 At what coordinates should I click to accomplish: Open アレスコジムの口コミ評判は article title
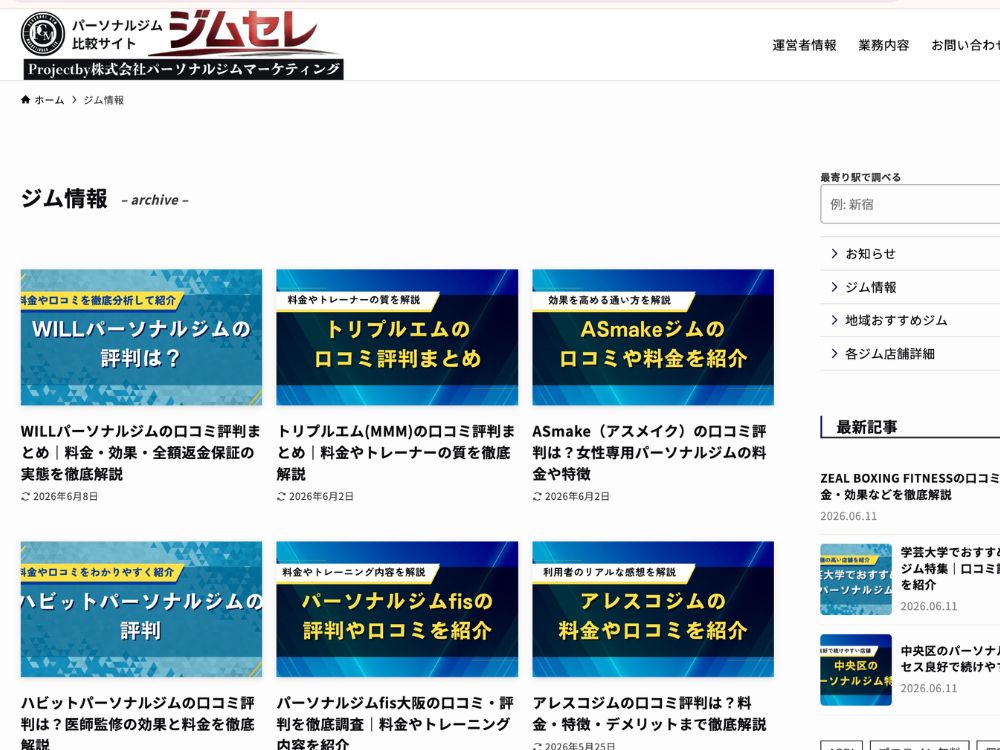tap(649, 714)
